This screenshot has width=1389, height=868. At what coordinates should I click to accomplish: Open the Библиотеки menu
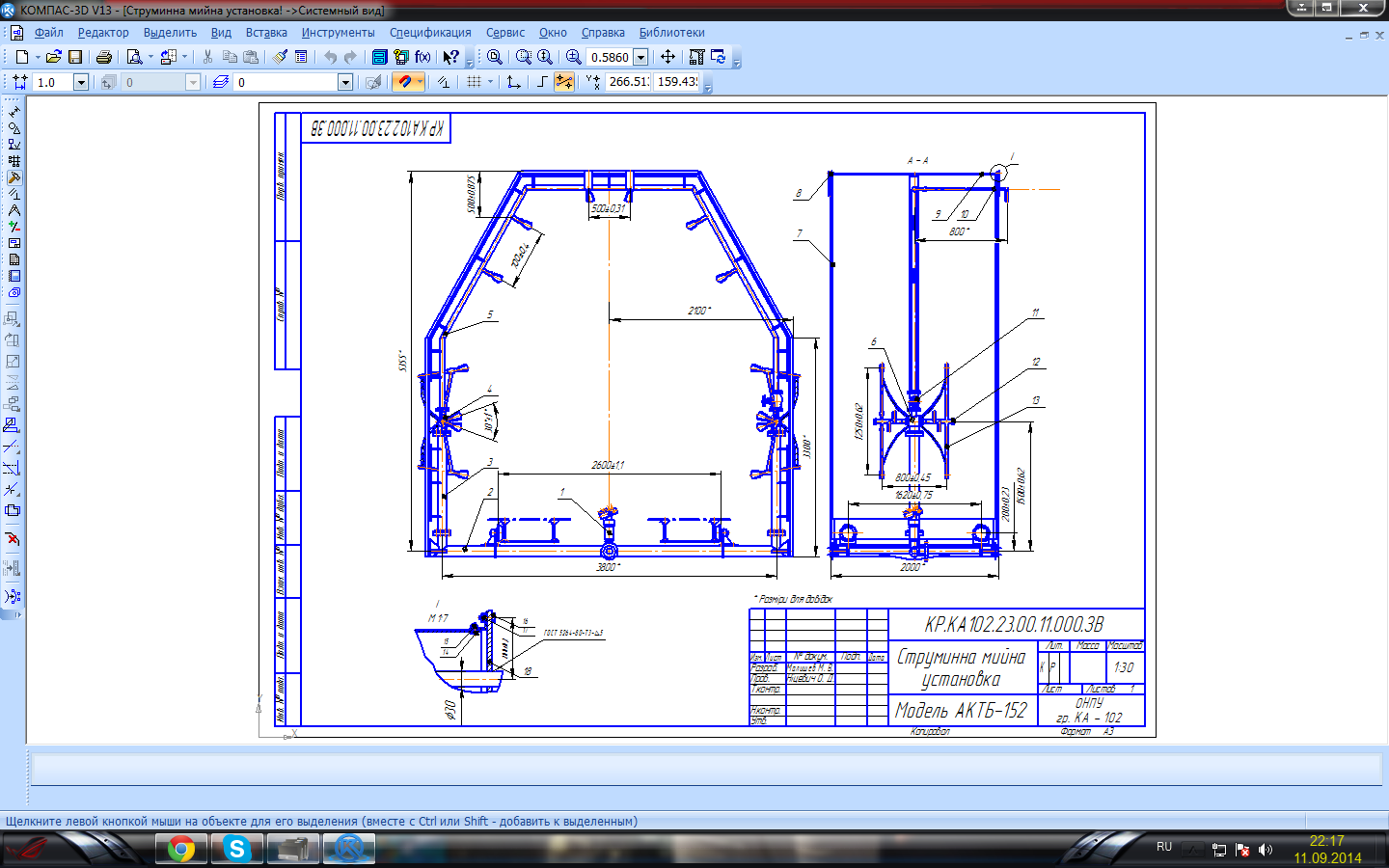click(671, 33)
